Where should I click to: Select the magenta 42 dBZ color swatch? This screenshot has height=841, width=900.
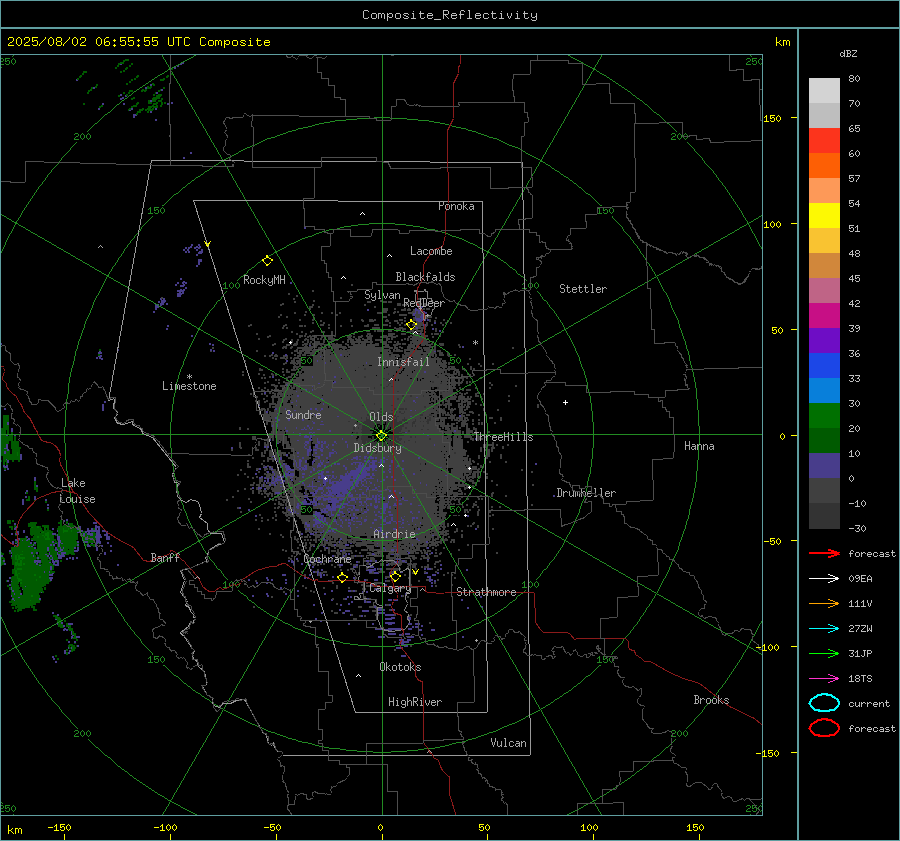click(x=824, y=315)
